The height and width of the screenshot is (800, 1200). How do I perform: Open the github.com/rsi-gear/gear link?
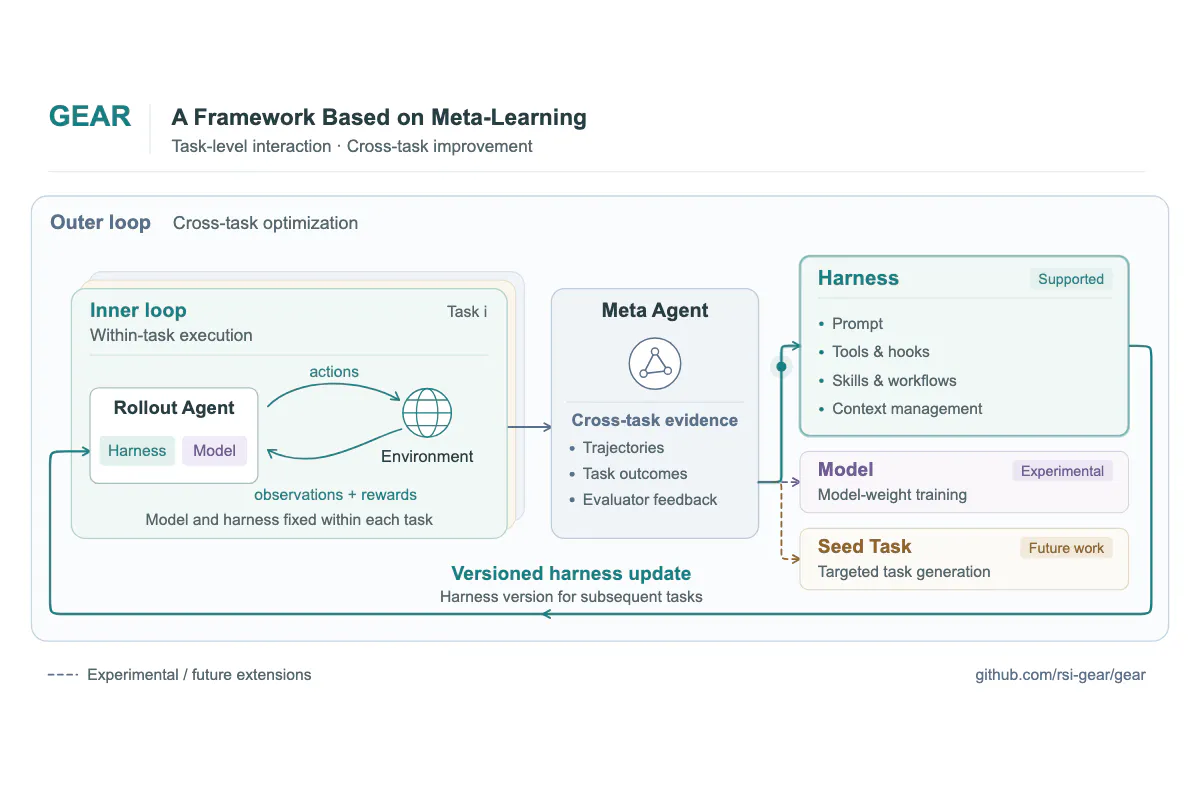[1061, 675]
